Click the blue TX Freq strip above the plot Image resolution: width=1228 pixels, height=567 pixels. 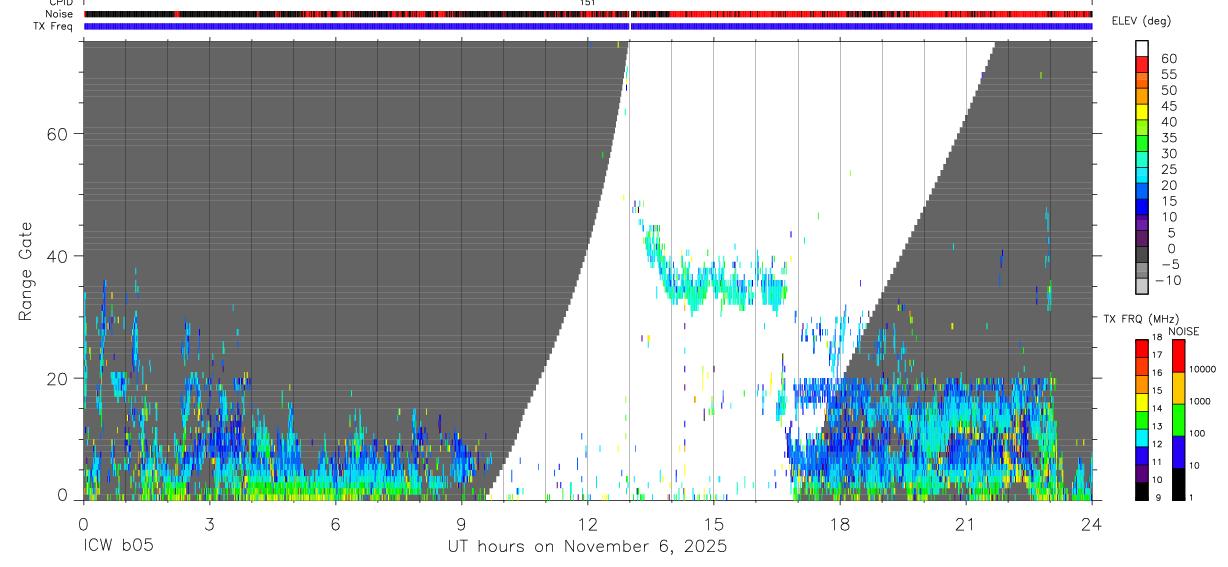[x=587, y=26]
